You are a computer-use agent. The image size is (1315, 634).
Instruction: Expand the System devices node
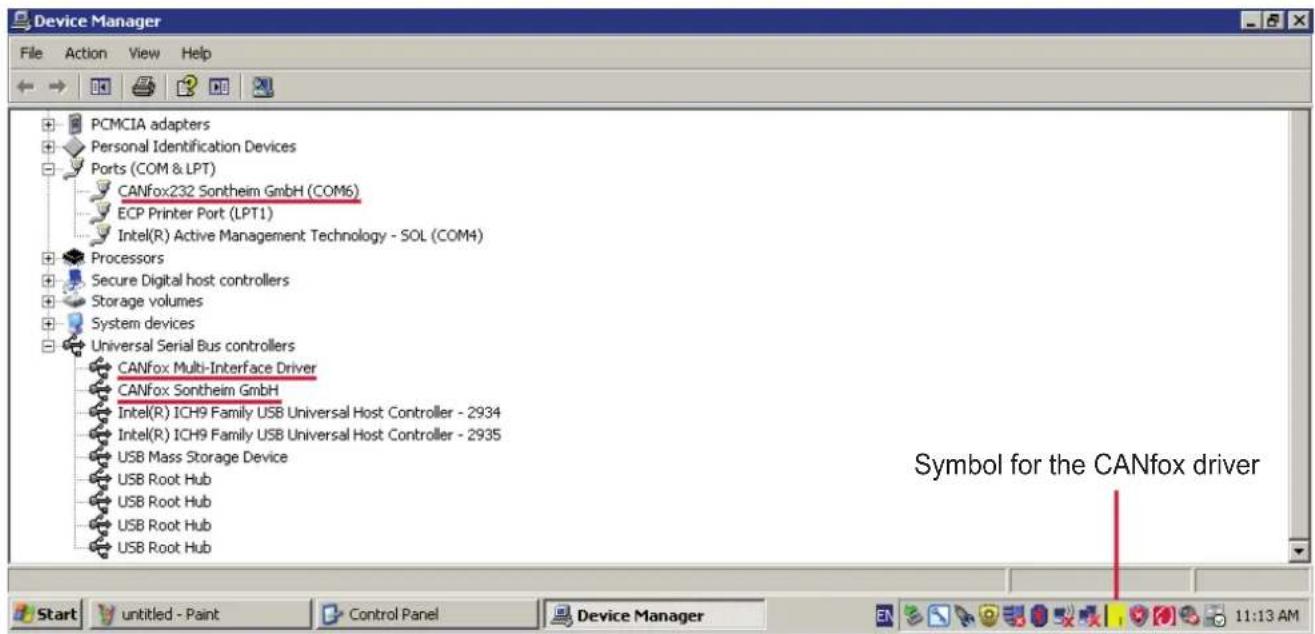(47, 324)
